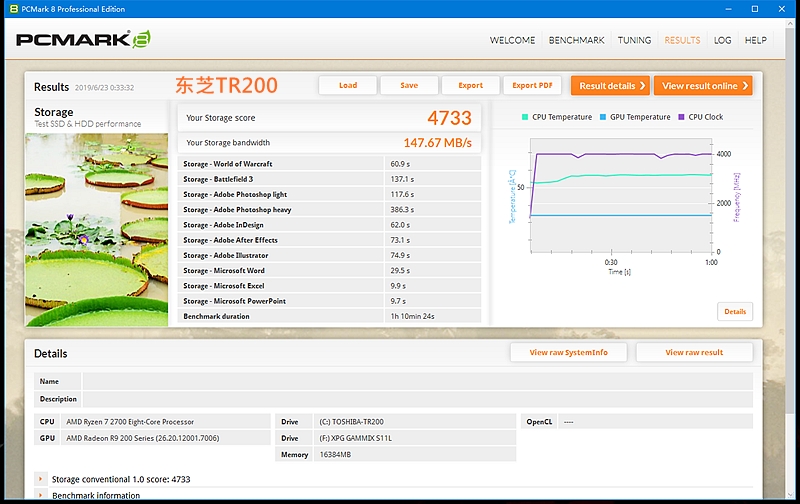Select 'Storage - Microsoft PowerPoint' row
This screenshot has width=800, height=504.
coord(329,301)
